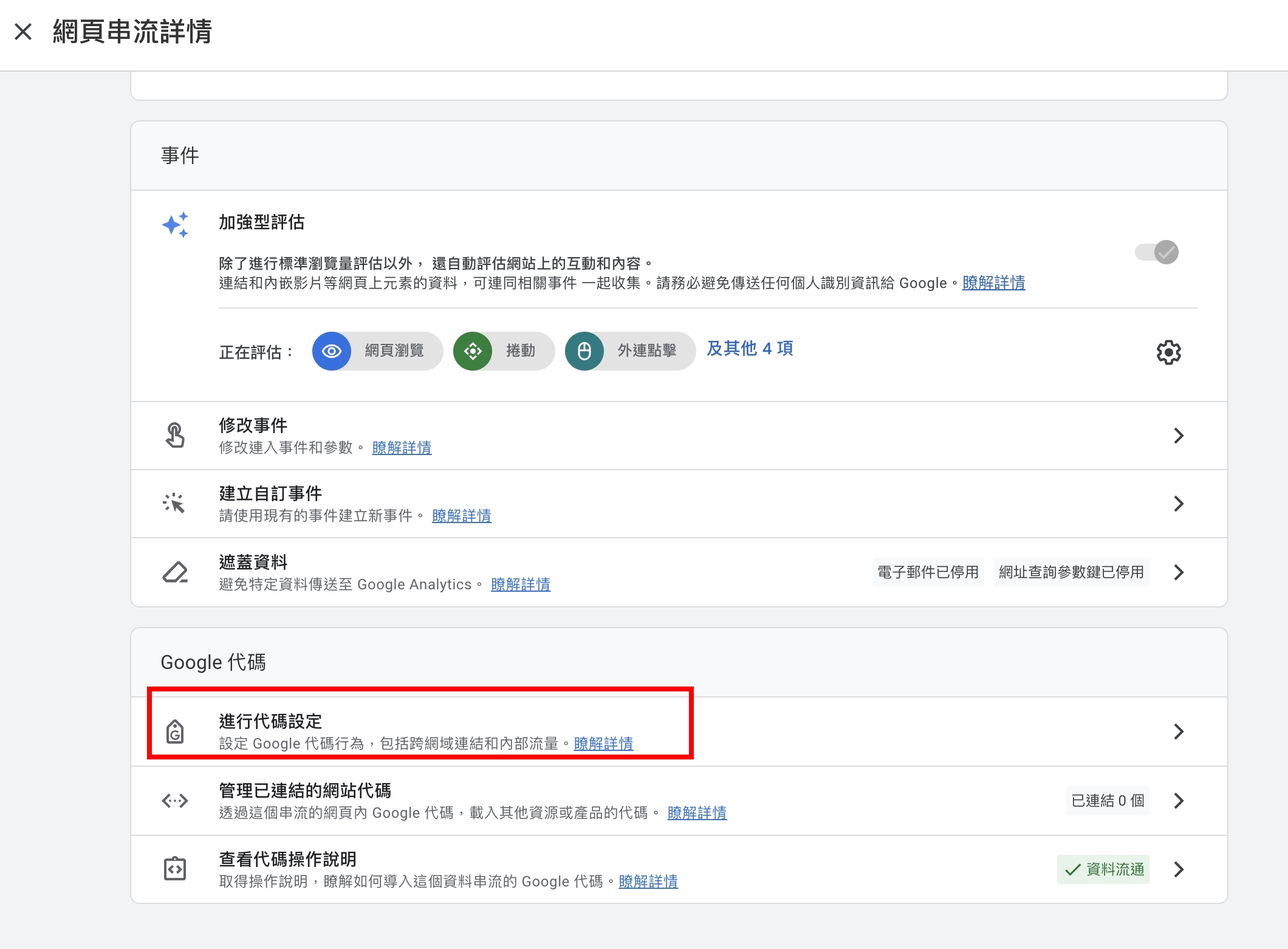
Task: Expand the 進行代碼設定 row chevron
Action: [1179, 731]
